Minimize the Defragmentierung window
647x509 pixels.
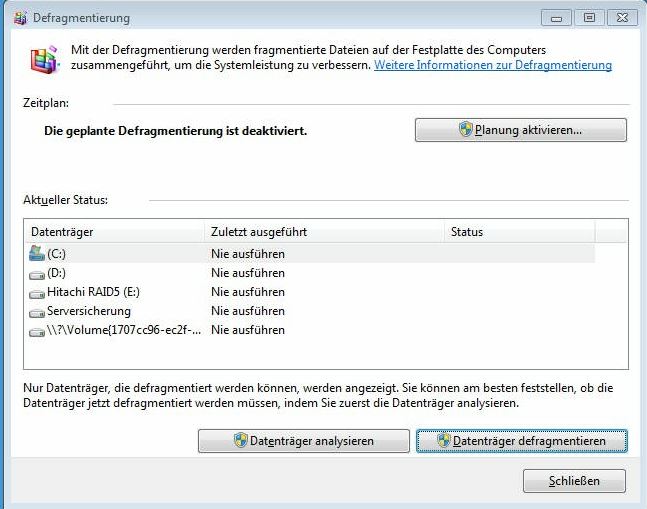point(556,18)
